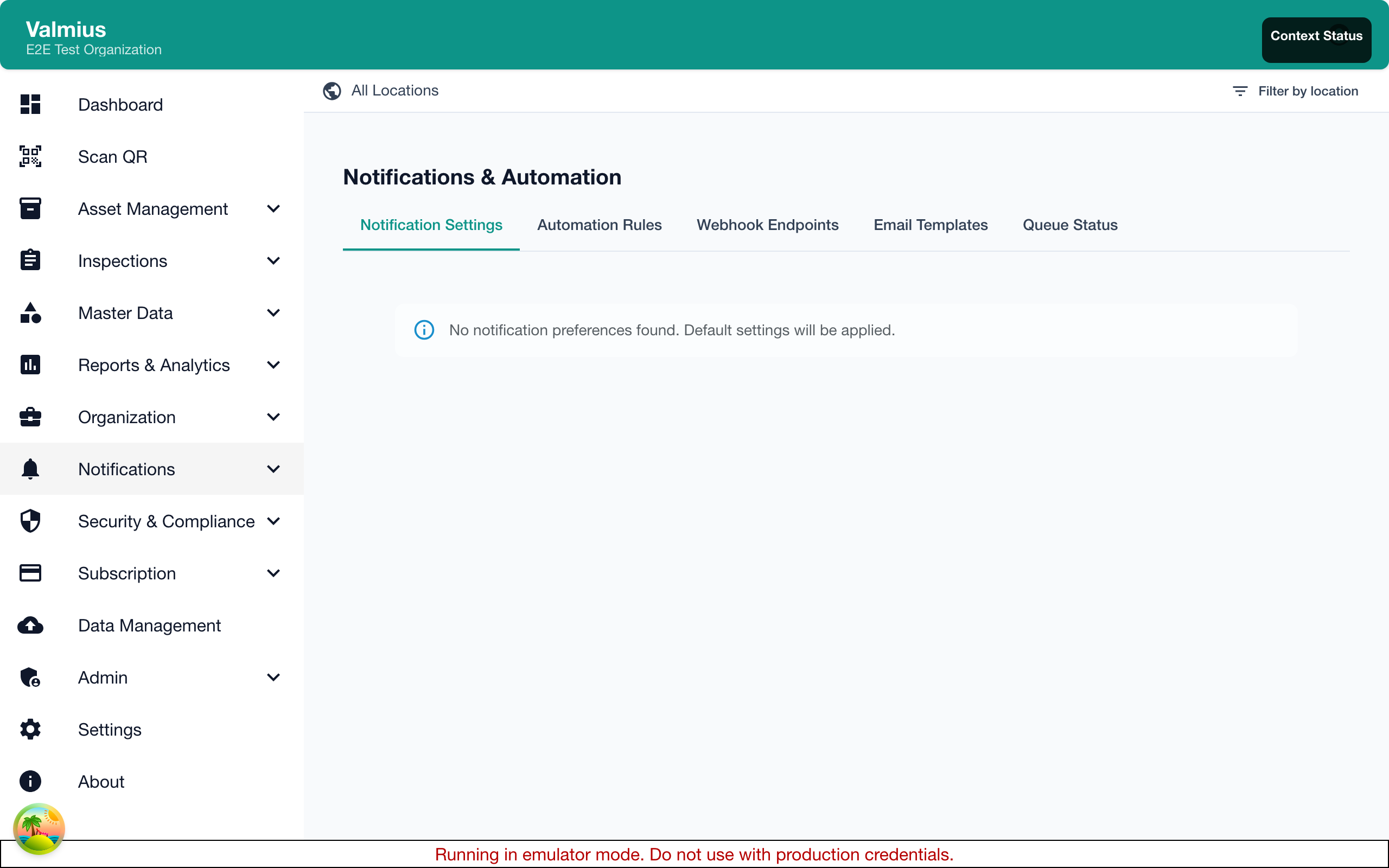The width and height of the screenshot is (1389, 868).
Task: Open Asset Management via its box icon
Action: (30, 208)
